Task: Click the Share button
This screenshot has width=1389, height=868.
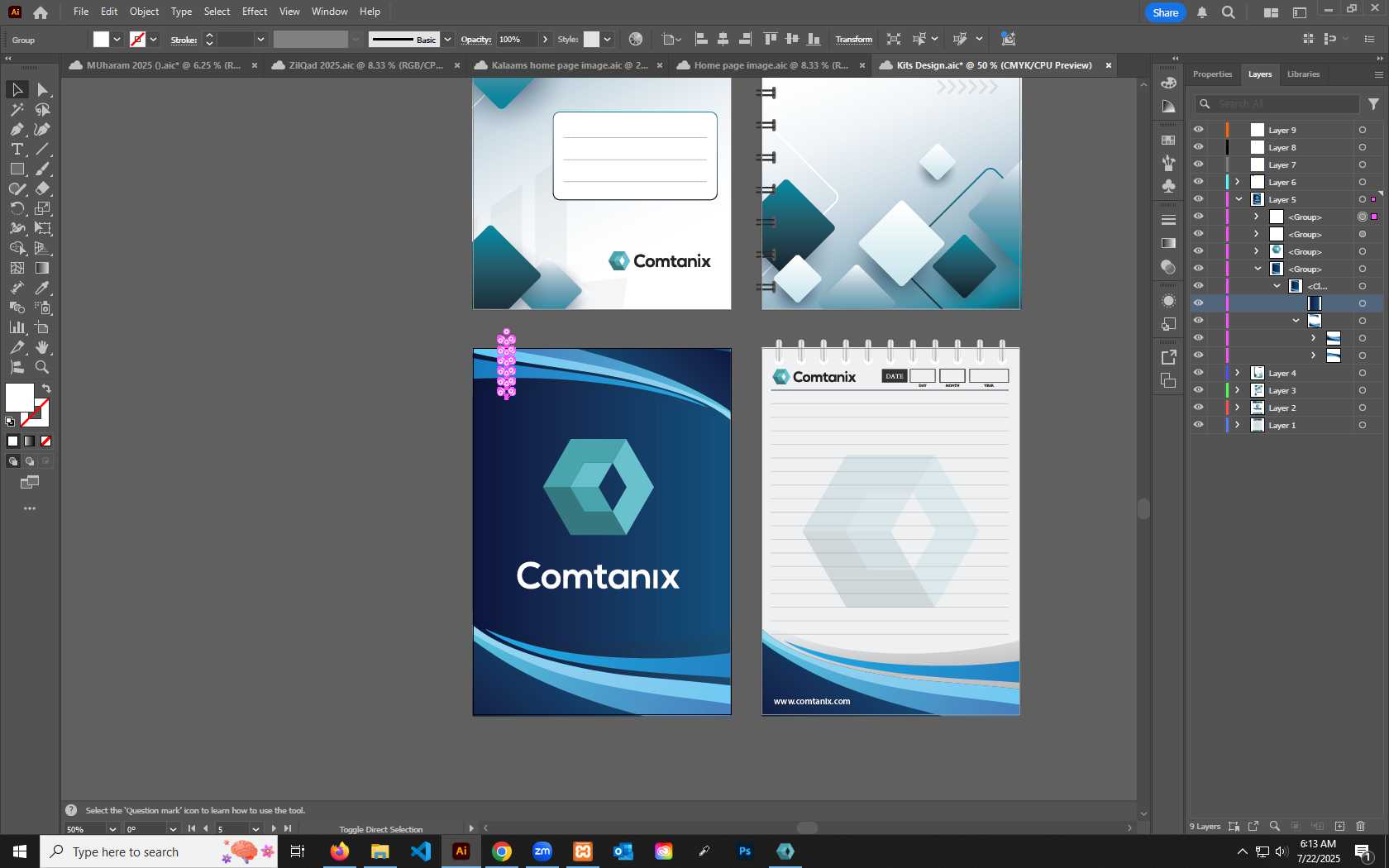Action: pyautogui.click(x=1165, y=12)
